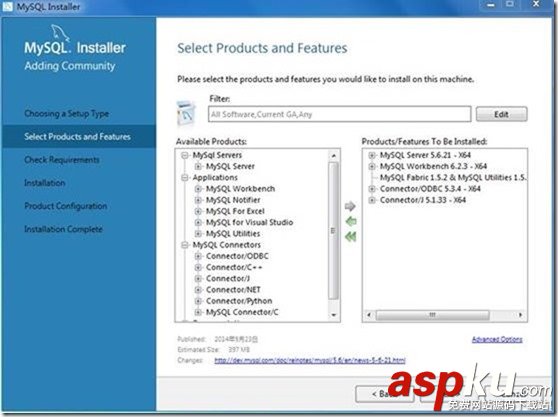Open the Advanced Options link
Viewport: 558px width, 417px height.
(497, 339)
